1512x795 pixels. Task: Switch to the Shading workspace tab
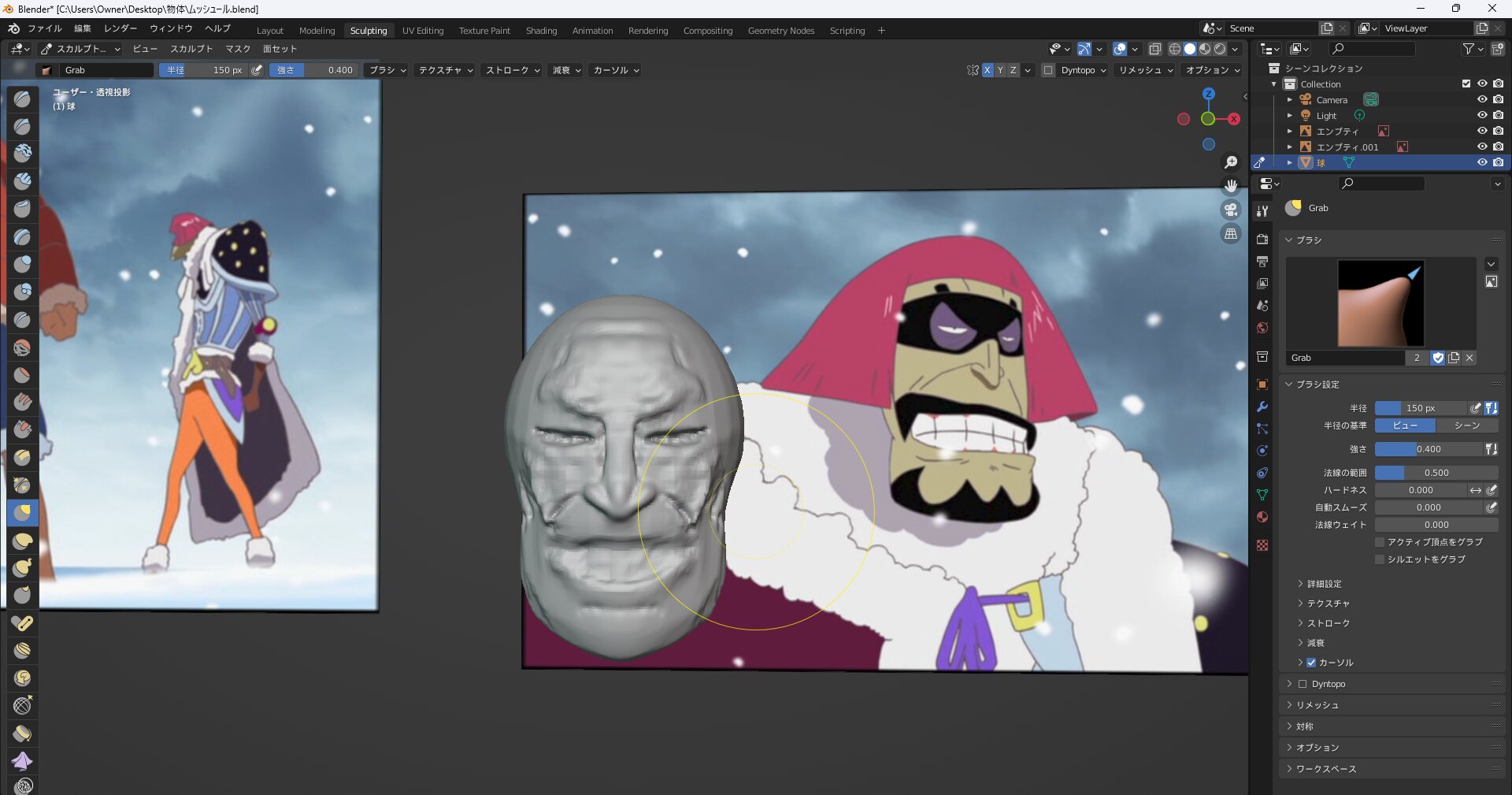coord(541,31)
